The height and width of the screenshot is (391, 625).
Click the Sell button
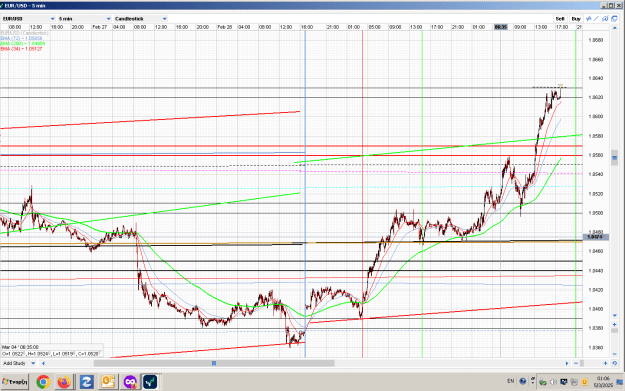[560, 19]
